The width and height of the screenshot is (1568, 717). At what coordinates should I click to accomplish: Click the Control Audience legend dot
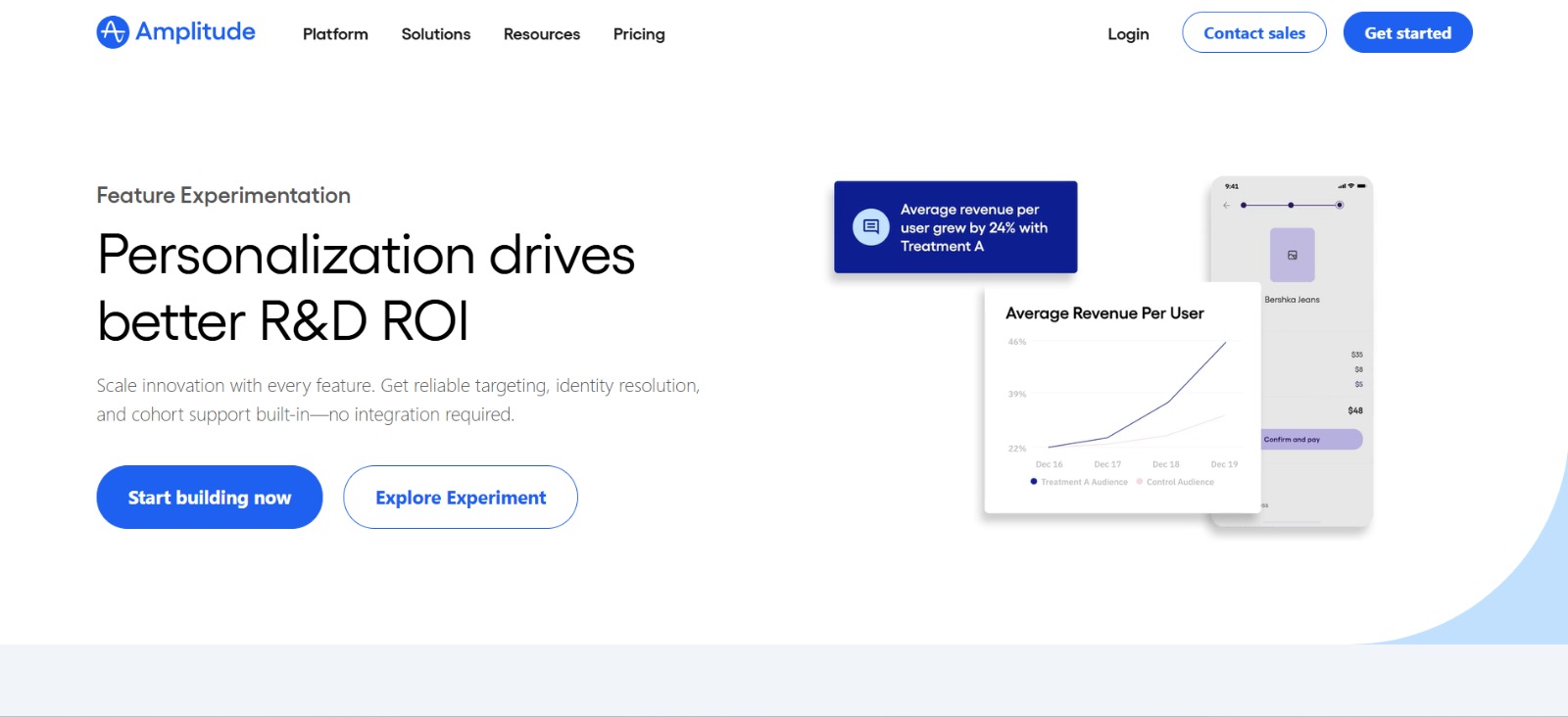(x=1140, y=481)
